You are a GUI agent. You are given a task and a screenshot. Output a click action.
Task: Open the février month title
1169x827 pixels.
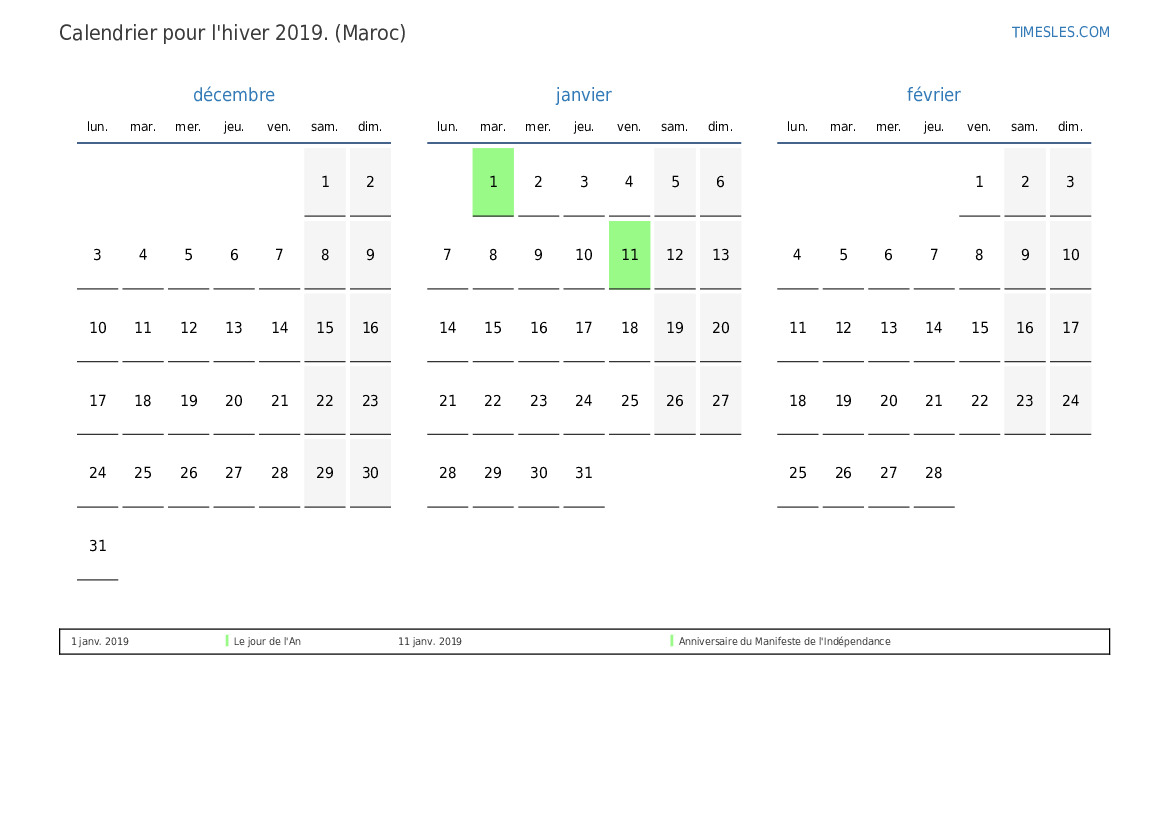[933, 95]
